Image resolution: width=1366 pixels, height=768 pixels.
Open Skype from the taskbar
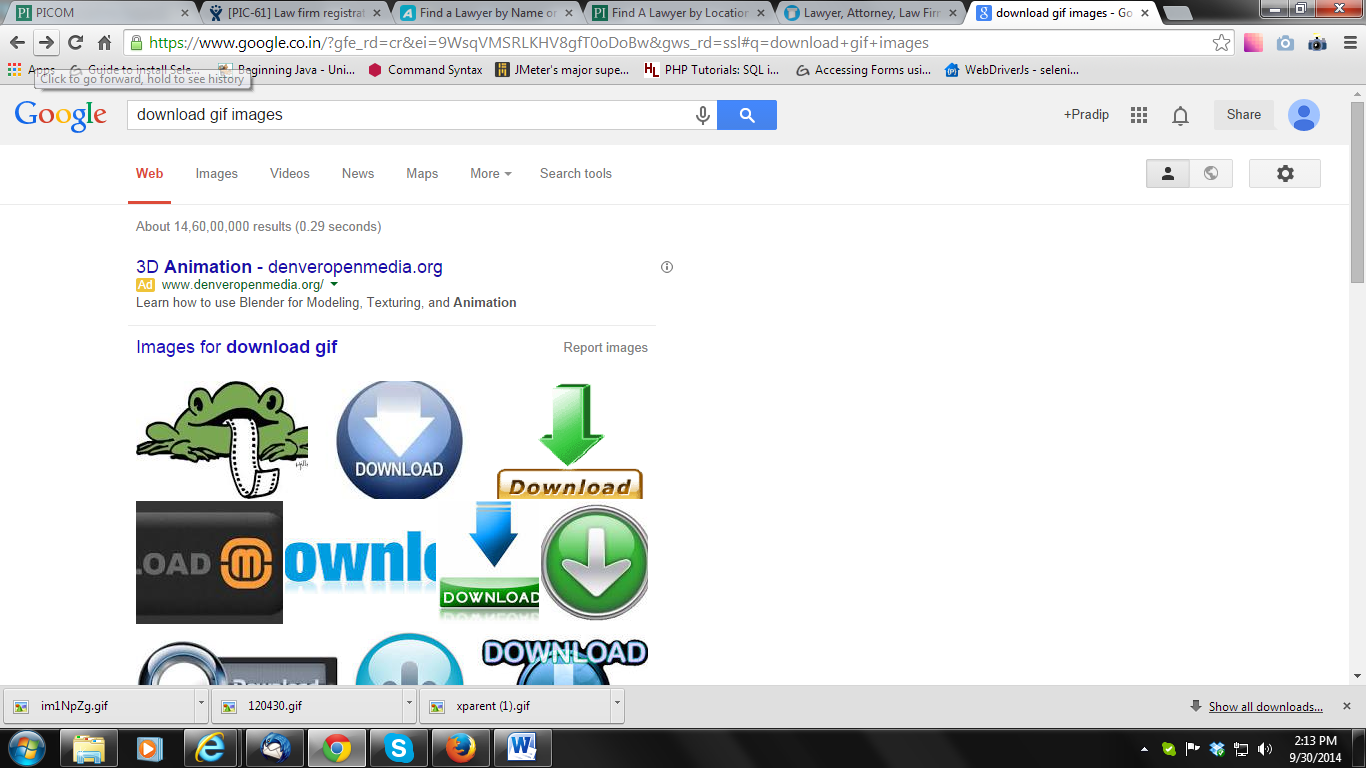(x=399, y=748)
